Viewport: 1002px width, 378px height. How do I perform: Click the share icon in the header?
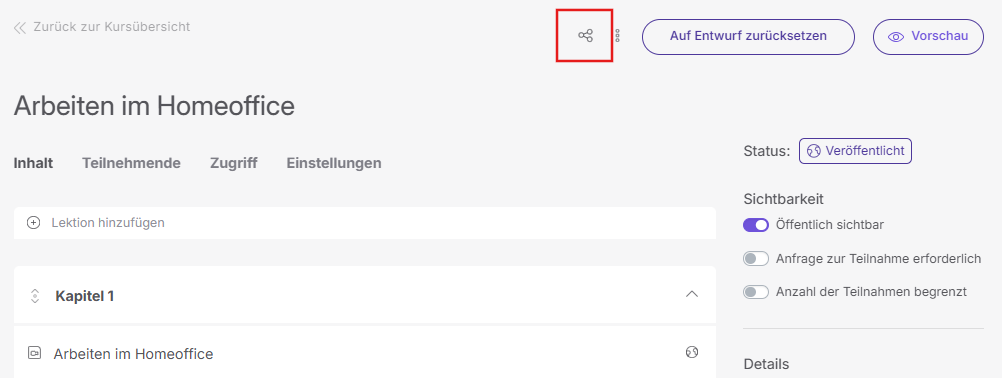(x=585, y=36)
